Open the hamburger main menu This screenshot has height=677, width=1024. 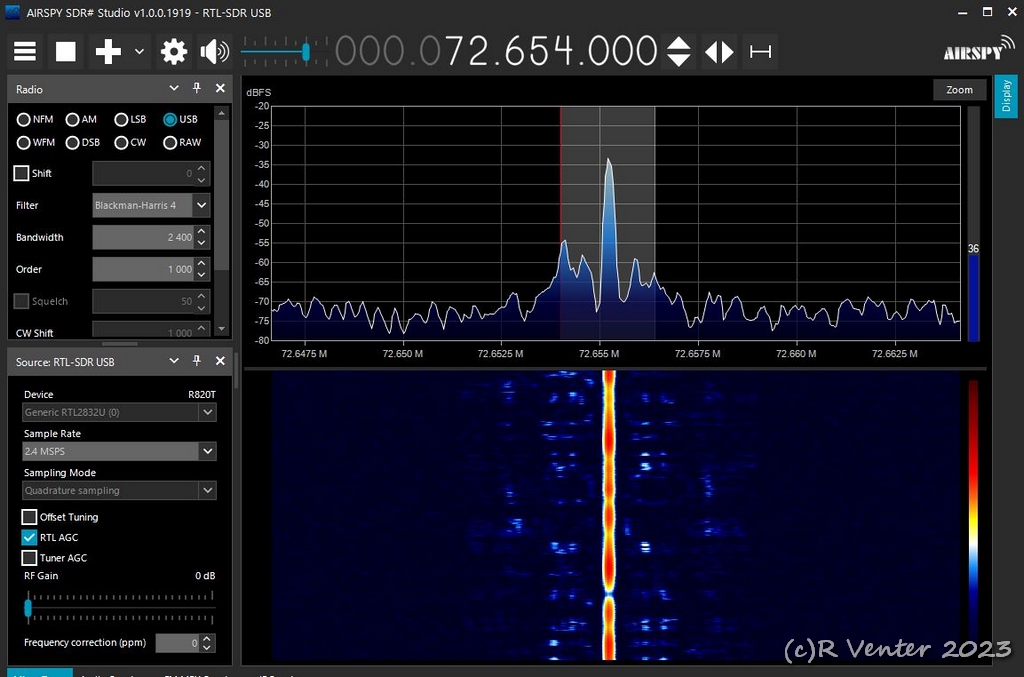[25, 51]
